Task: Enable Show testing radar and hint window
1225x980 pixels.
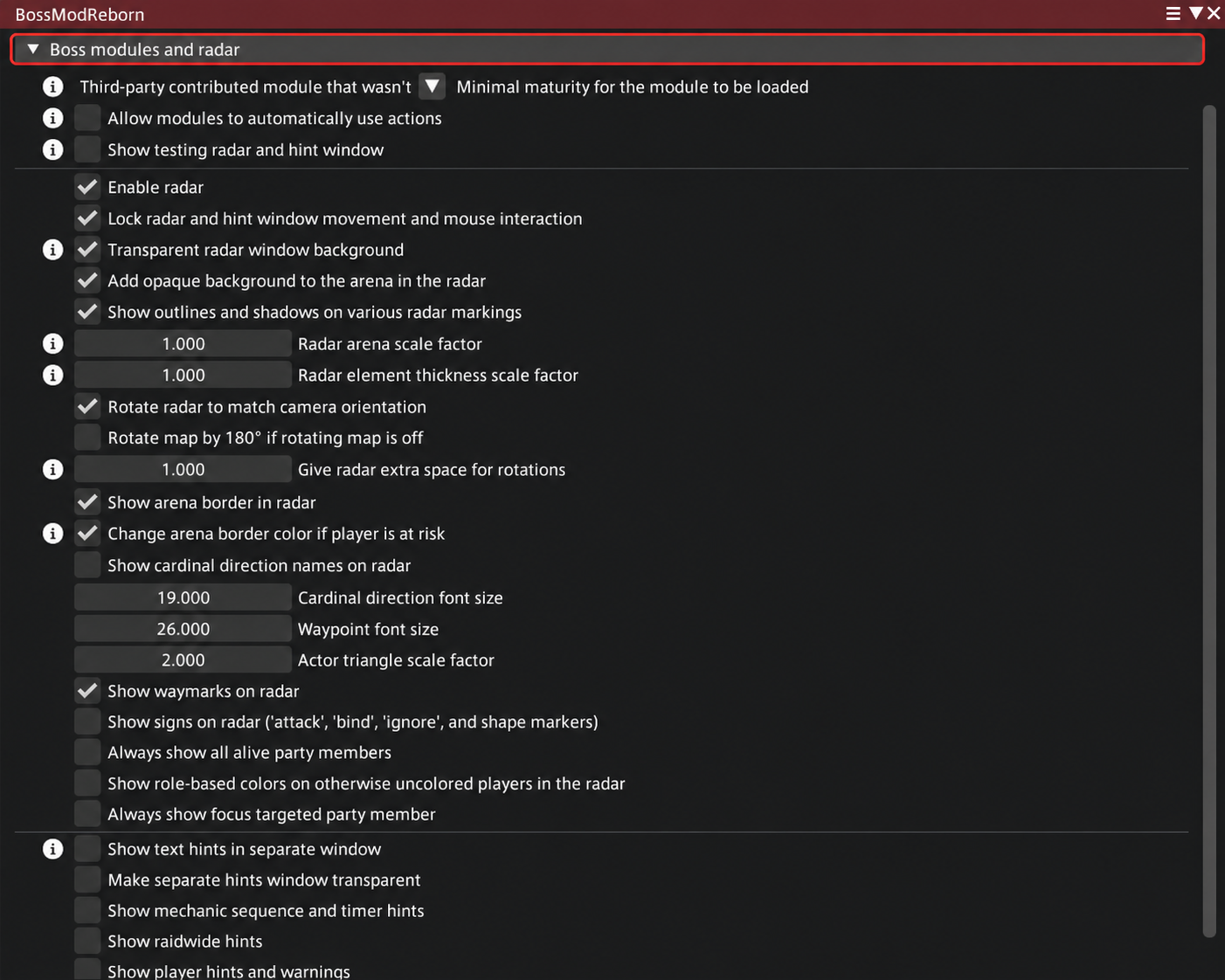Action: pyautogui.click(x=87, y=149)
